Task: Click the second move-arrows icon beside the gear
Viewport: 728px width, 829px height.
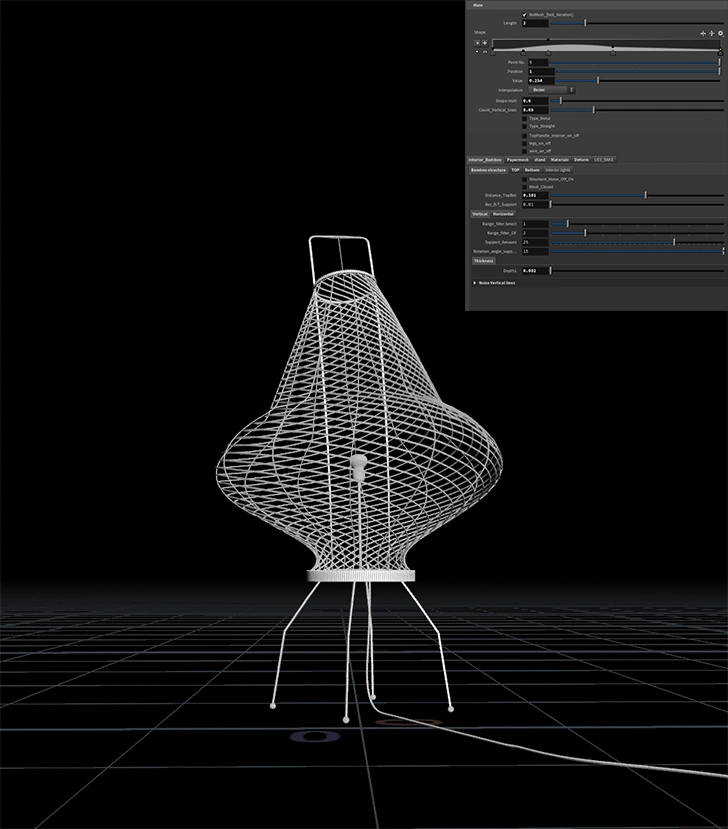Action: pyautogui.click(x=711, y=33)
